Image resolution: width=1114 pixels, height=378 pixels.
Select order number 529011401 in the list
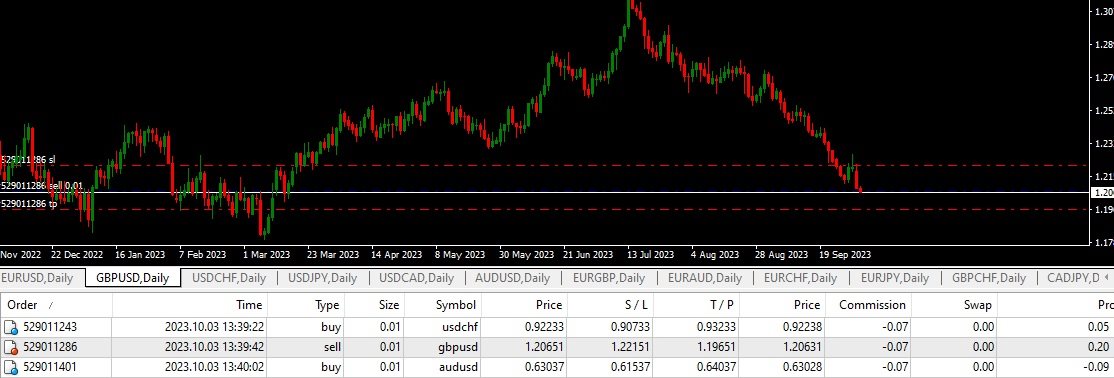pyautogui.click(x=51, y=368)
